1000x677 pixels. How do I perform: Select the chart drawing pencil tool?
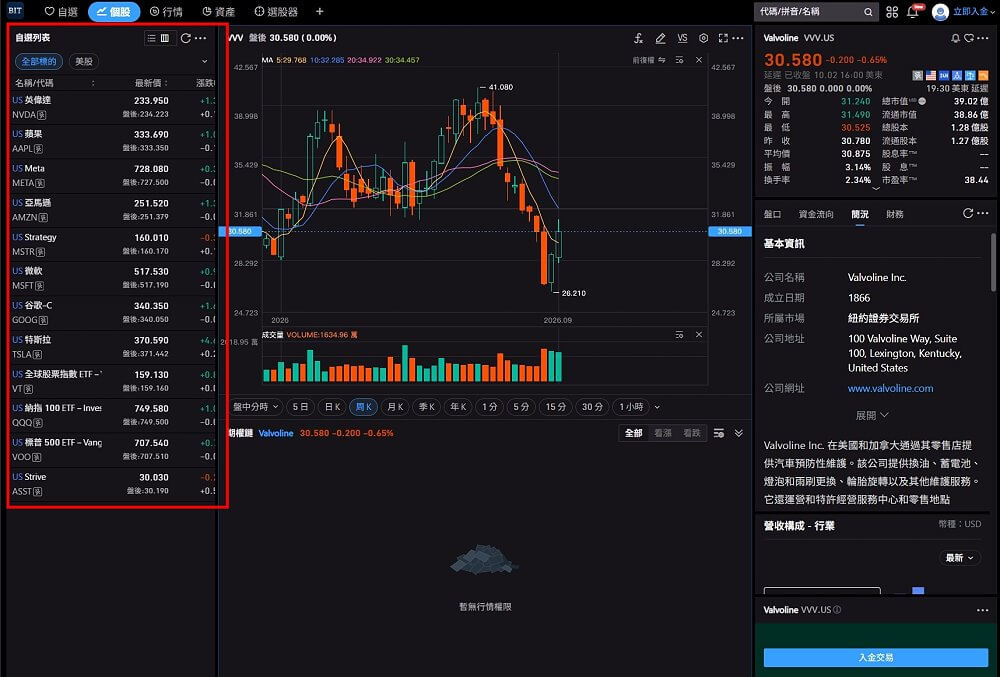[x=661, y=38]
